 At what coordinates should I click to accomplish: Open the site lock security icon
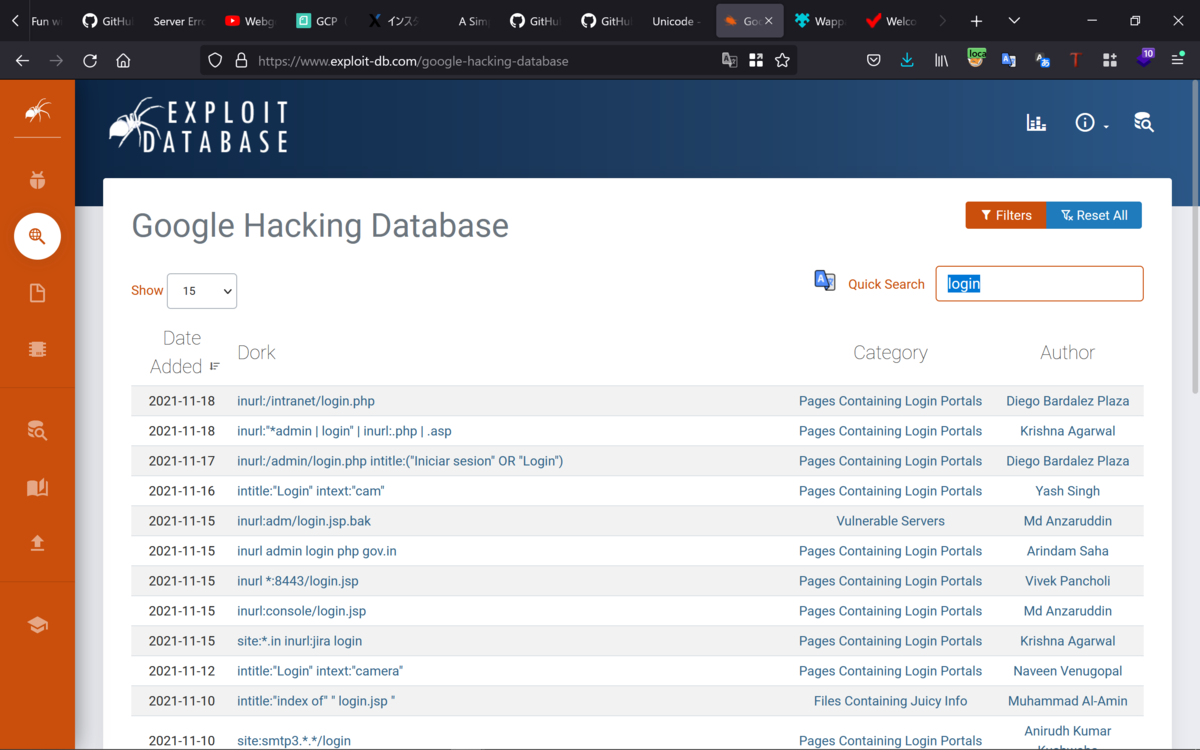[241, 60]
